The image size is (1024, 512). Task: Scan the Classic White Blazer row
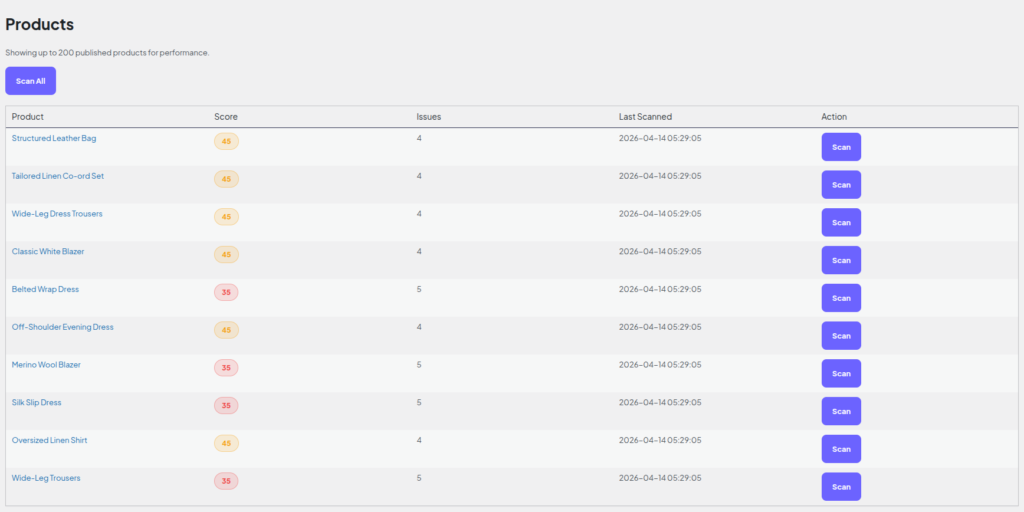[x=841, y=260]
